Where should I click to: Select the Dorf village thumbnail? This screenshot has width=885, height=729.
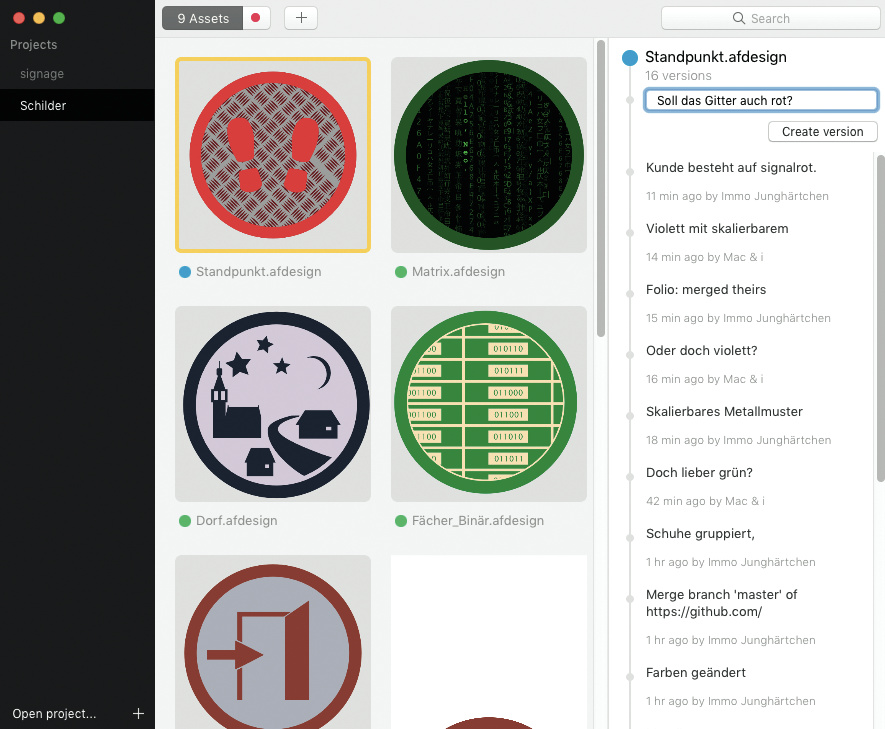pyautogui.click(x=273, y=404)
